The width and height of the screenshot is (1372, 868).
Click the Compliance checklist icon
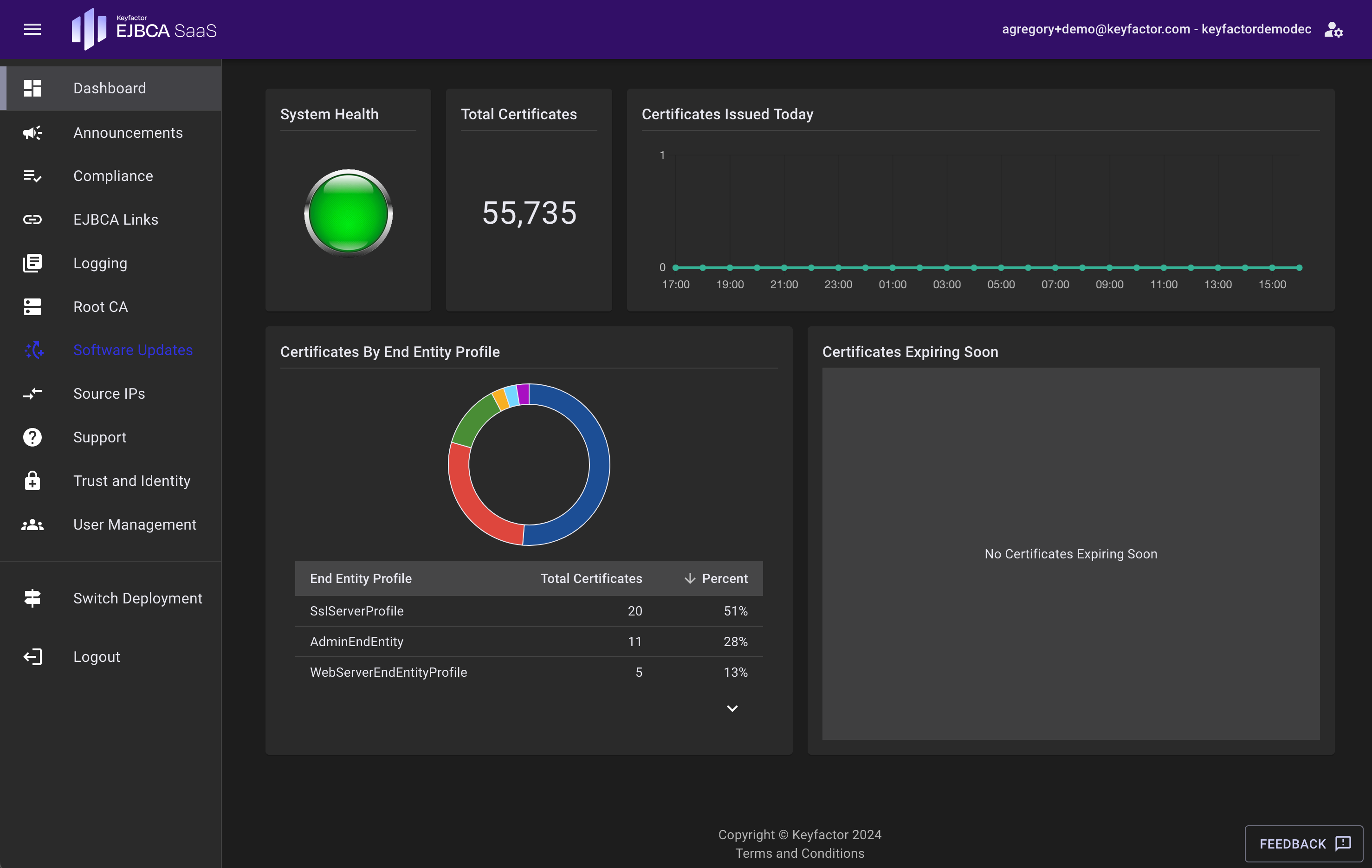[x=32, y=176]
